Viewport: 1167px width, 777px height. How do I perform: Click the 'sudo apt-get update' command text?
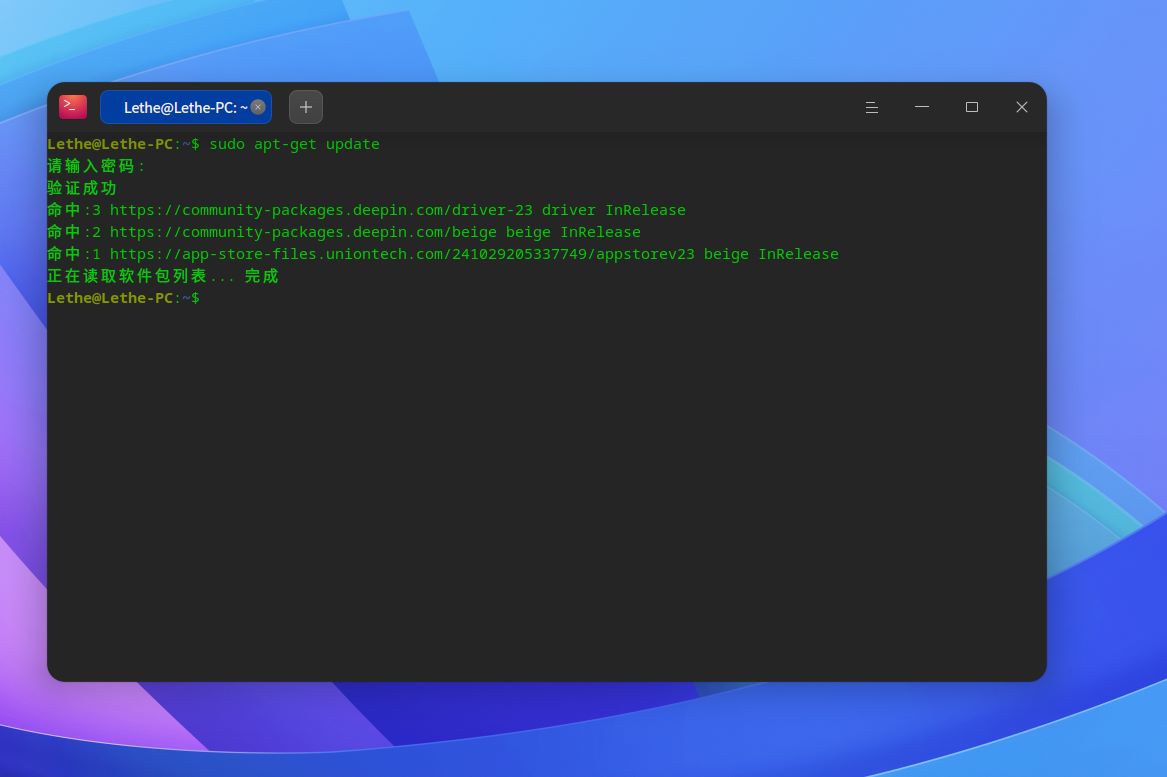pos(294,144)
